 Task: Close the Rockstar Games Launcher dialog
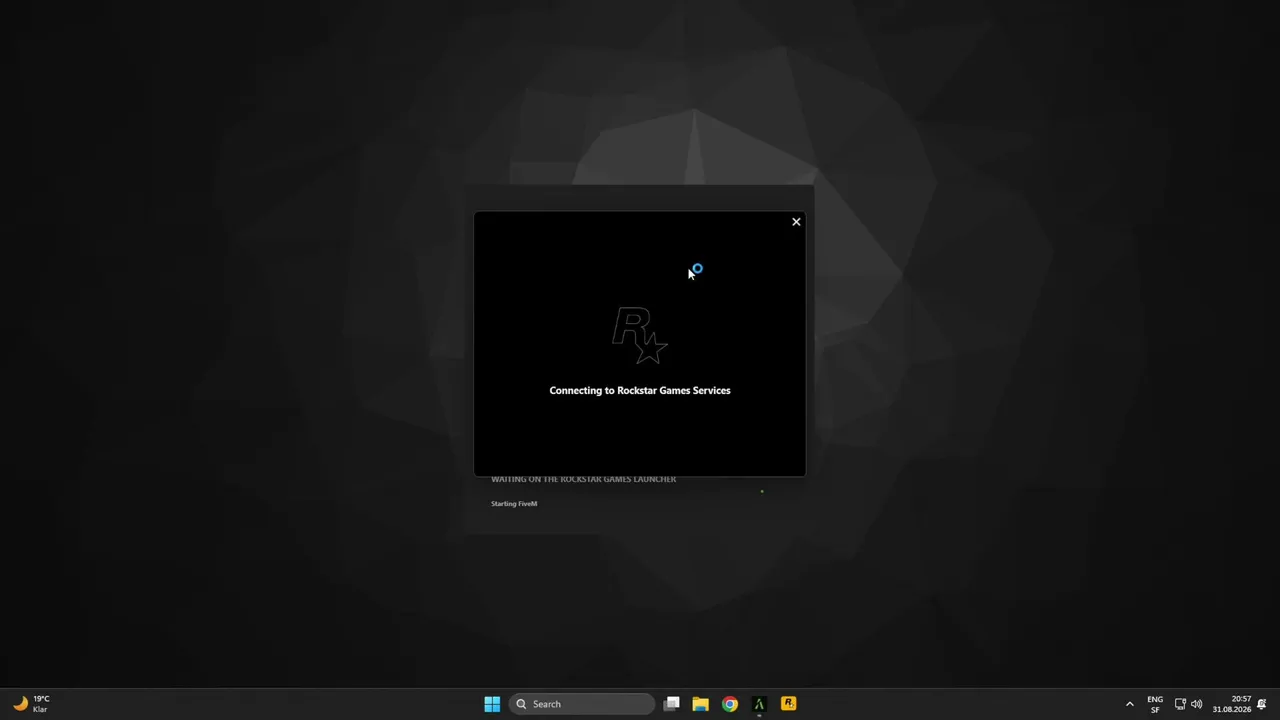point(796,222)
